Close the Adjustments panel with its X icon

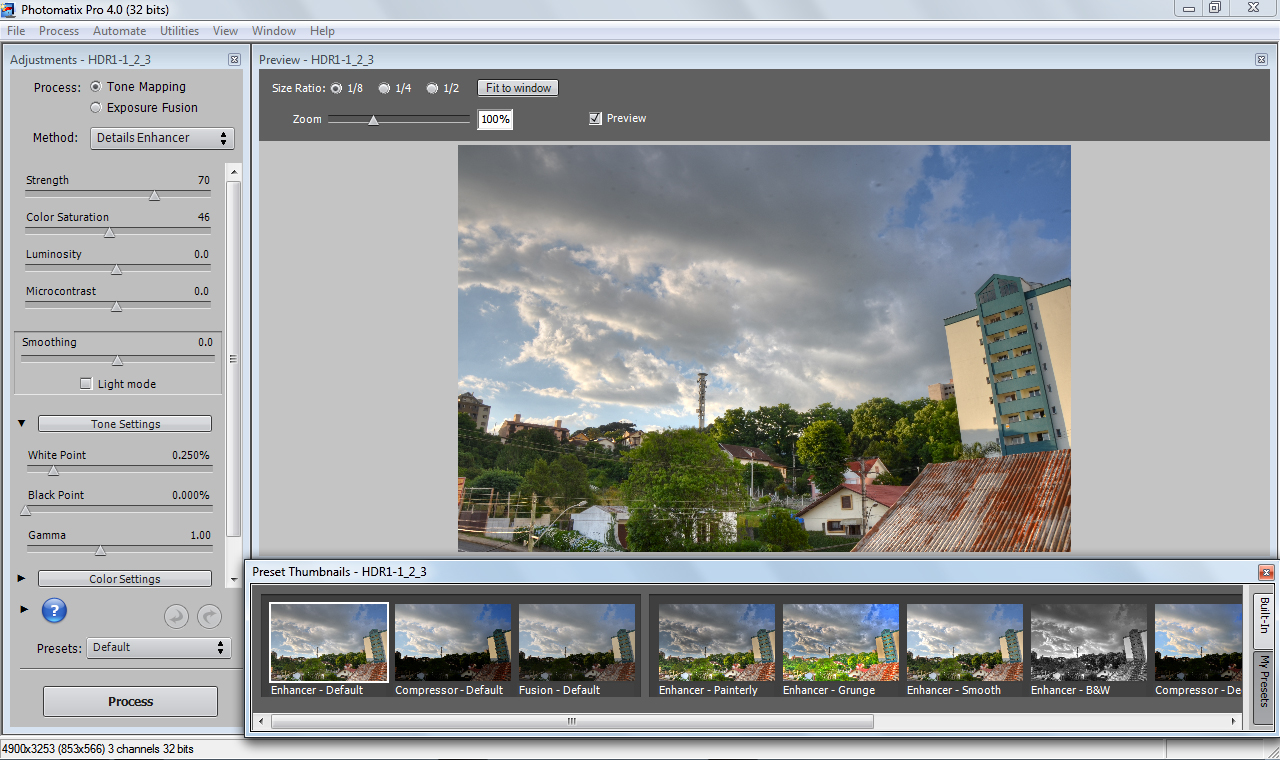234,60
